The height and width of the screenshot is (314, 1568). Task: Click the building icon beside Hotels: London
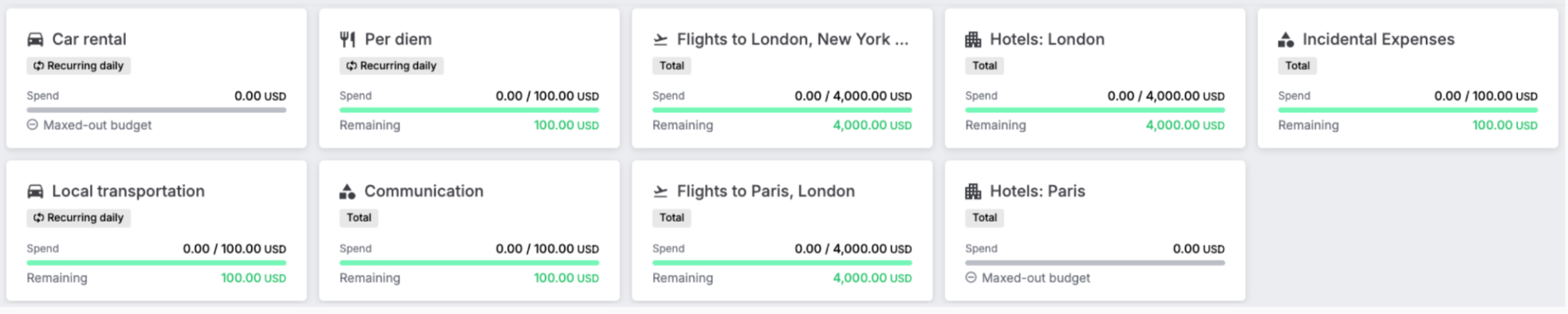point(973,39)
